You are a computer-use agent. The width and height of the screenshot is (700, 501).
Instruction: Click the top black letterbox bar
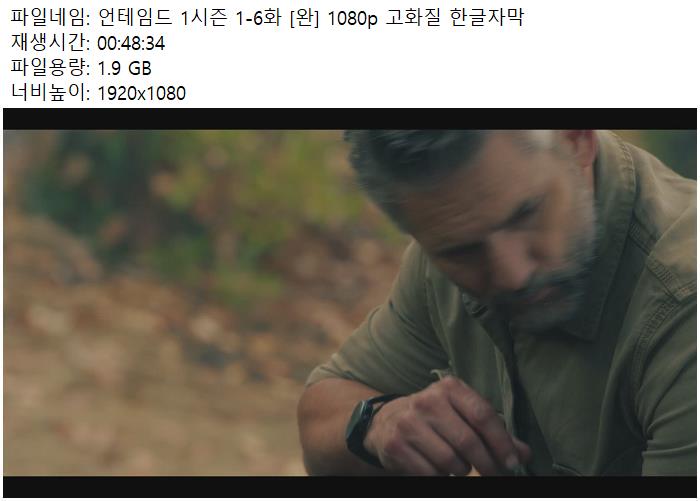coord(350,119)
